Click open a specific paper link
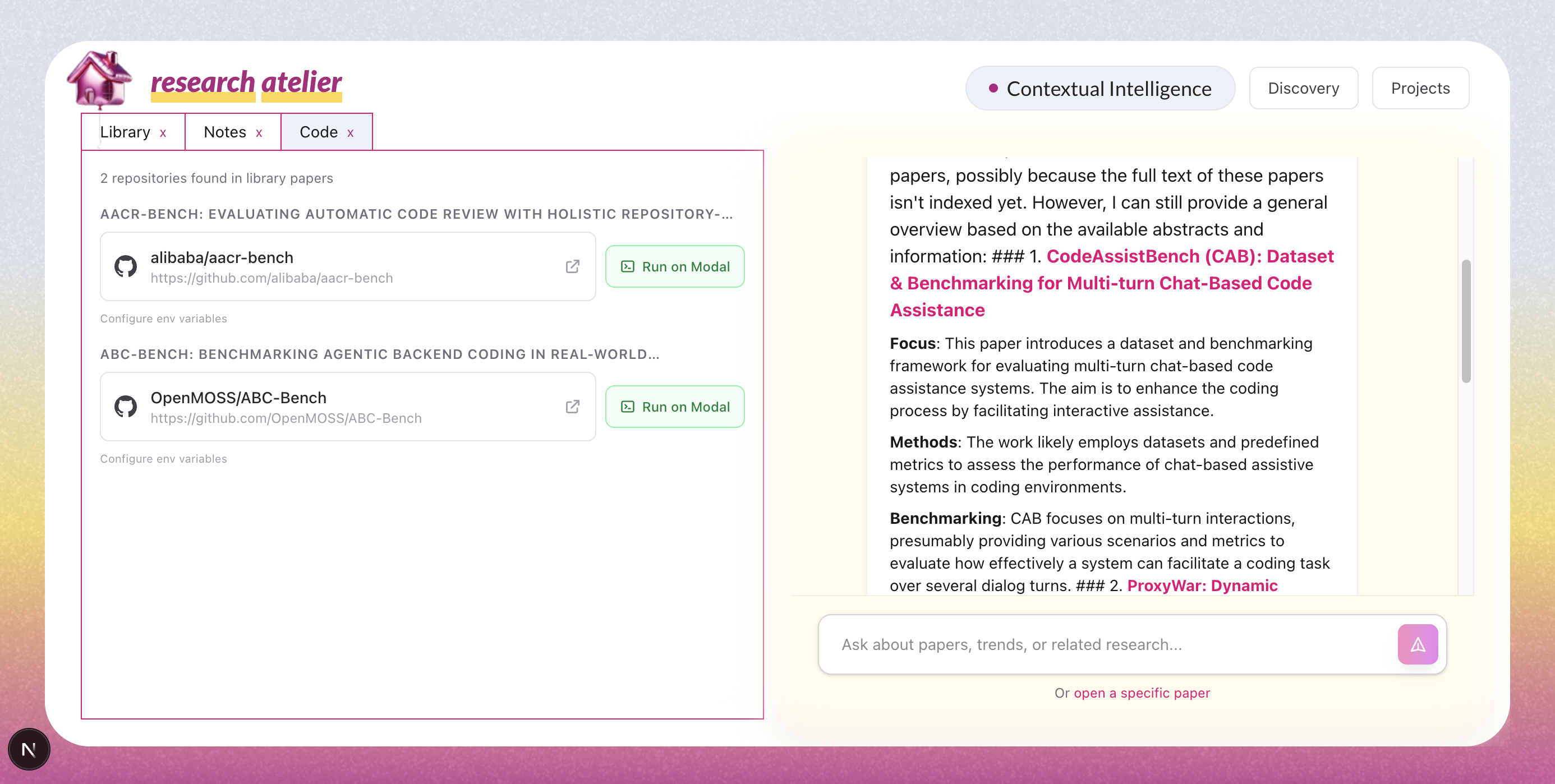The height and width of the screenshot is (784, 1555). point(1141,693)
